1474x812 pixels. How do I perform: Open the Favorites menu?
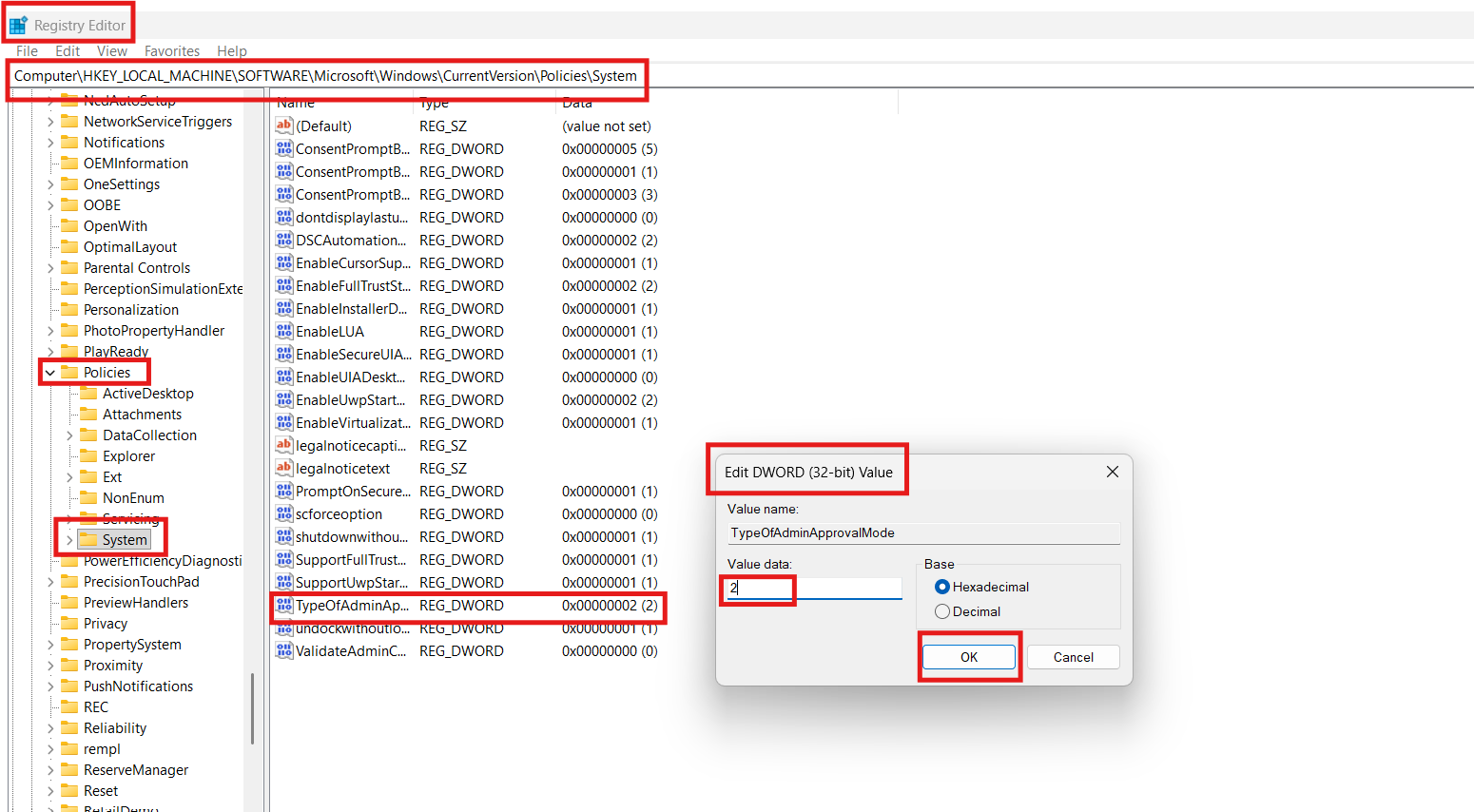point(172,50)
